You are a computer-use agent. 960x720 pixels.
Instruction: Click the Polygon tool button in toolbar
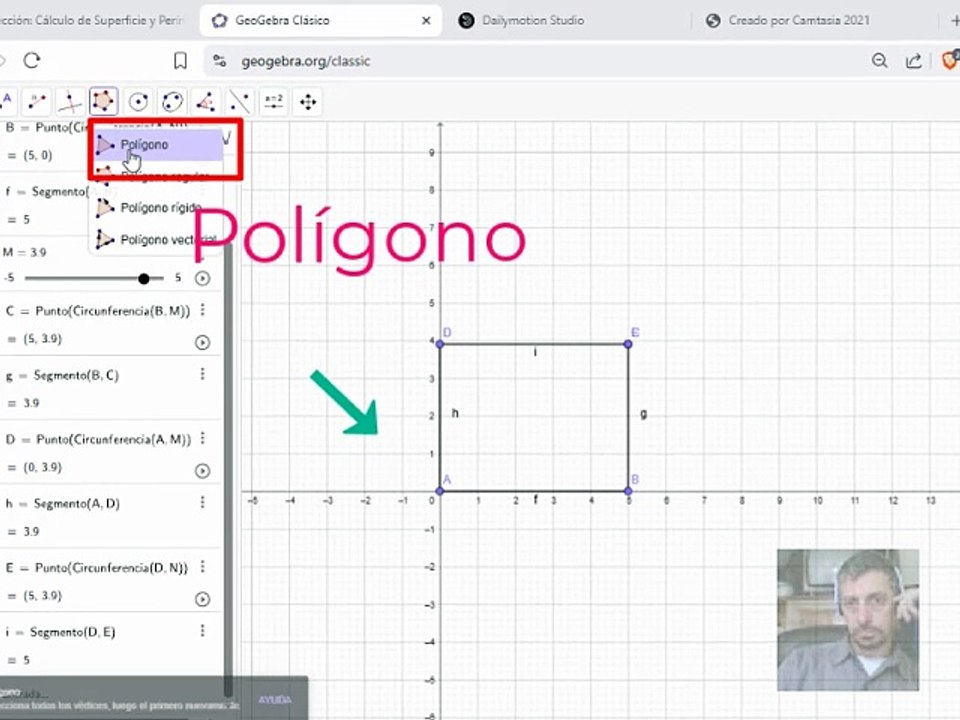click(x=103, y=101)
